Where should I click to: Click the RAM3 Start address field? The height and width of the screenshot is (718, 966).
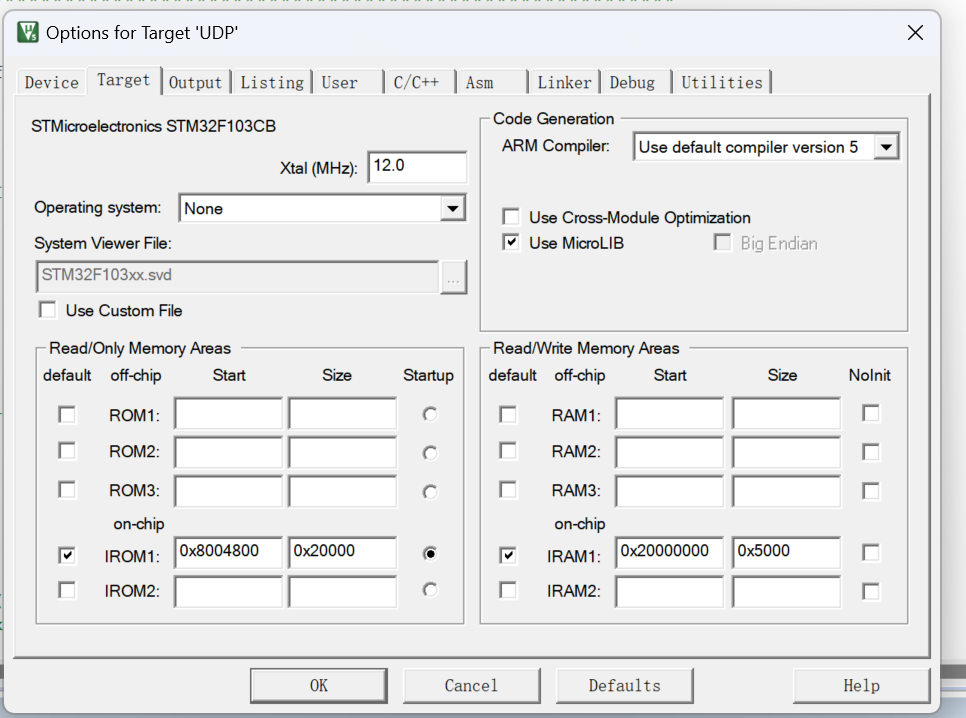669,491
